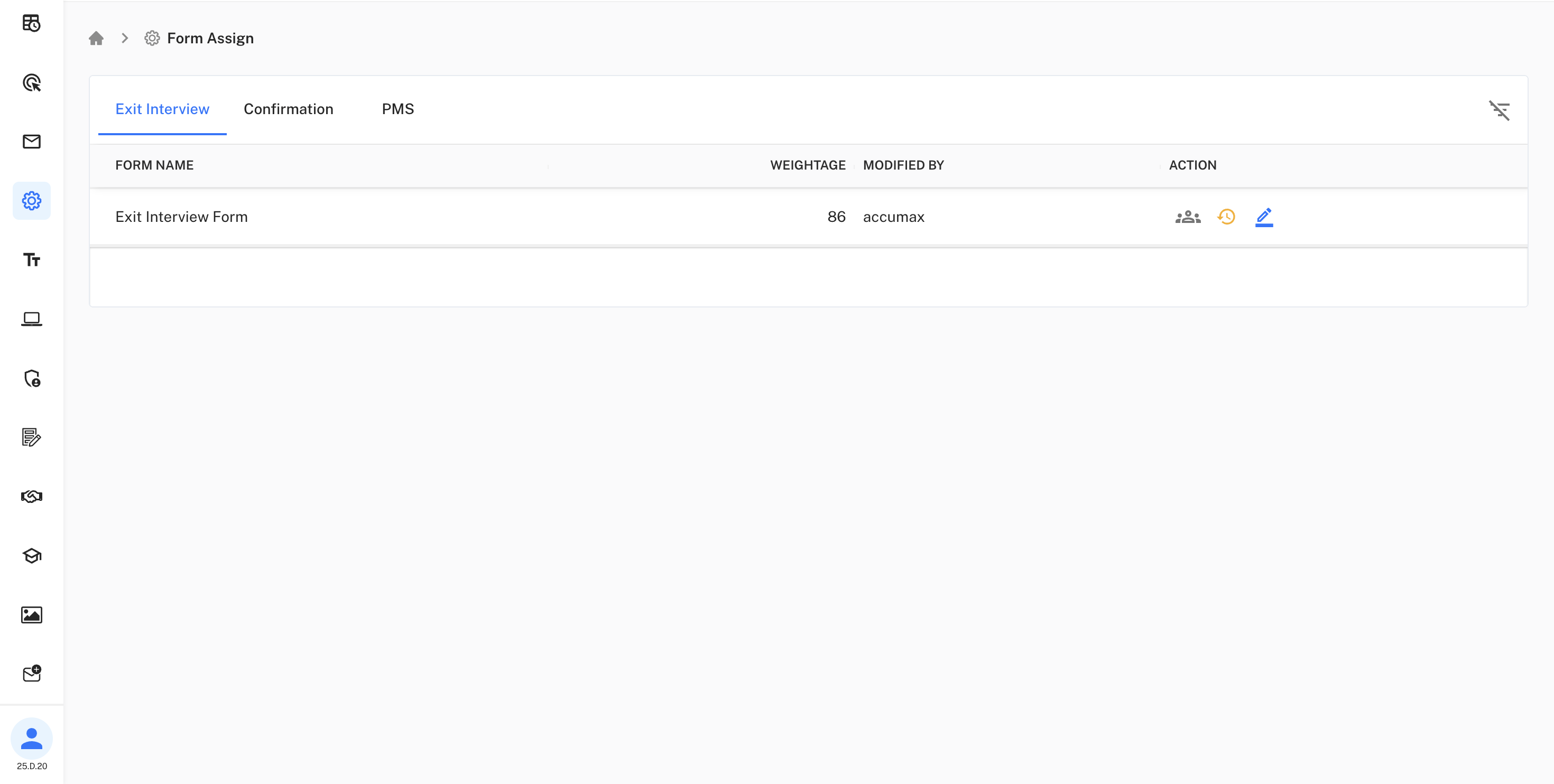Switch to the Confirmation tab
This screenshot has width=1554, height=784.
tap(289, 109)
